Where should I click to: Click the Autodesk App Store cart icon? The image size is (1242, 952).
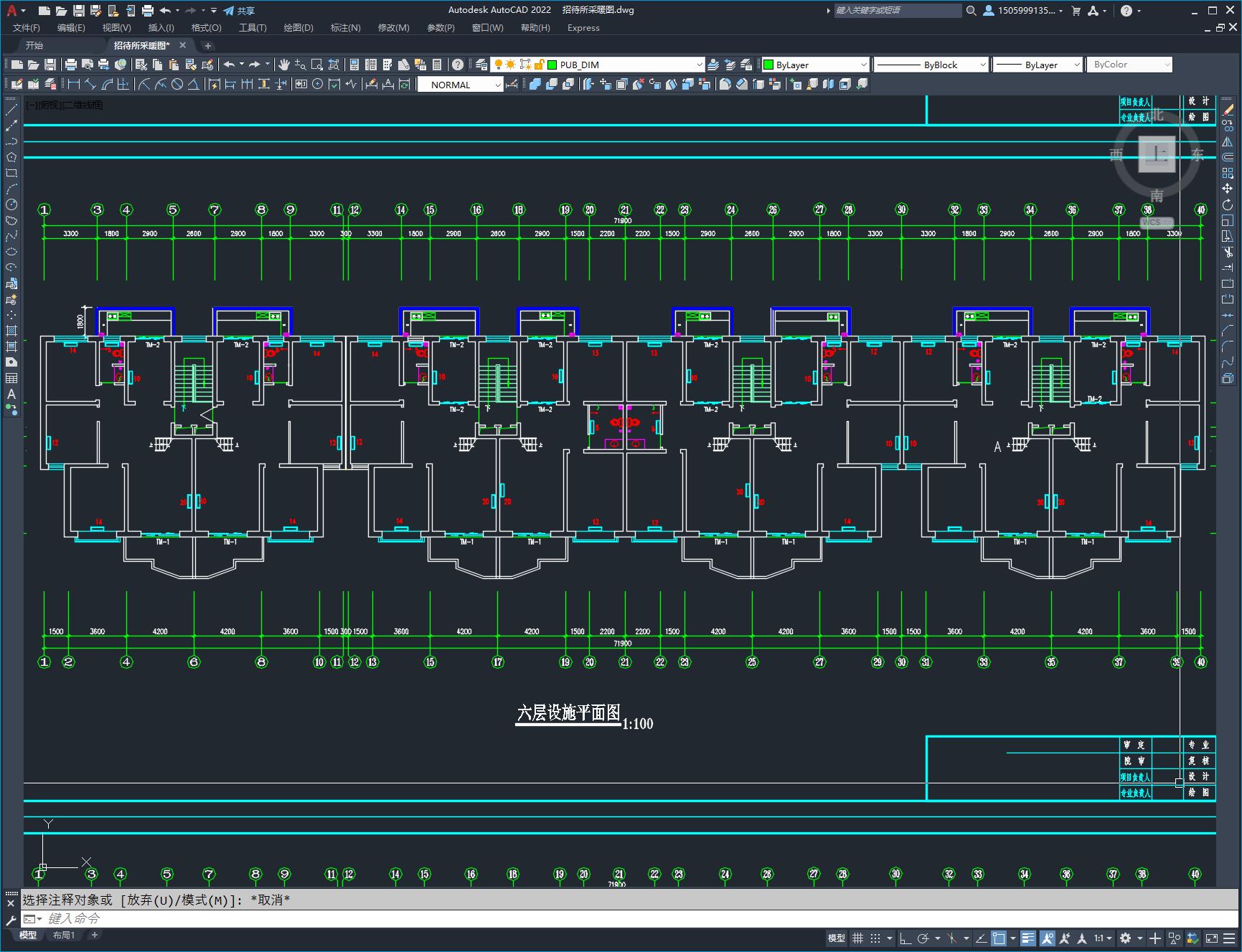pos(1076,10)
